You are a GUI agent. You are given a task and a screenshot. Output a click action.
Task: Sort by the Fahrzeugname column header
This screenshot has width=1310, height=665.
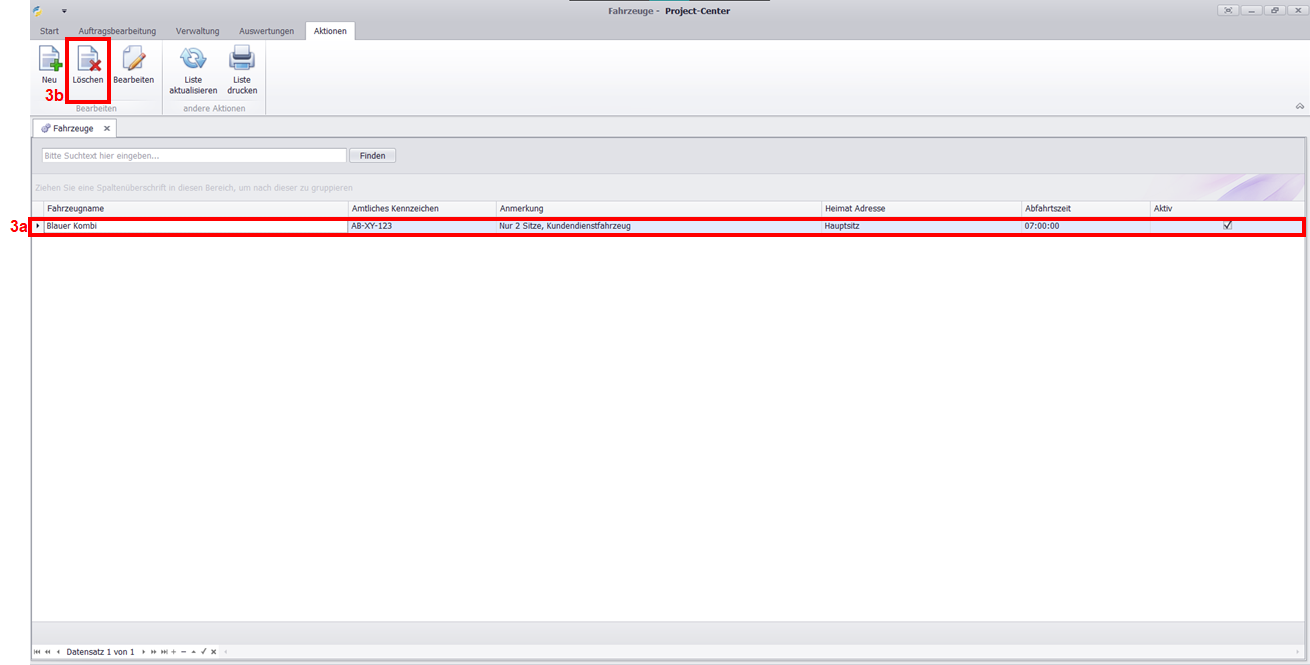point(195,208)
